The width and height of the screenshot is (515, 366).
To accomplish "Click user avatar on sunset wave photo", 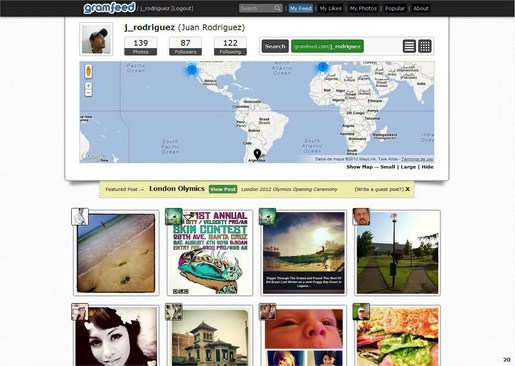I will (268, 217).
